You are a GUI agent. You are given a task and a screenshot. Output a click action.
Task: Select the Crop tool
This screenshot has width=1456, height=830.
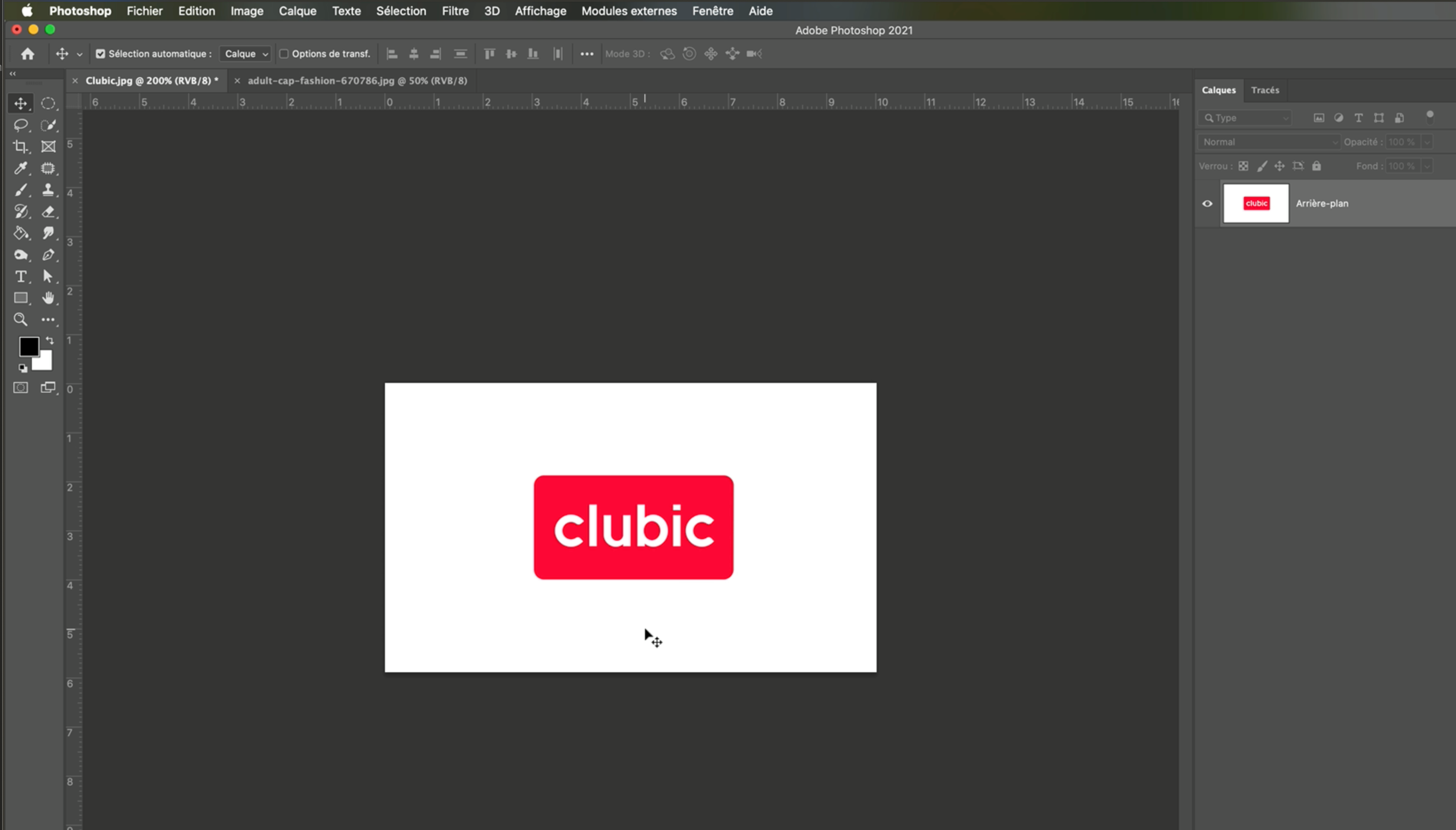[20, 146]
